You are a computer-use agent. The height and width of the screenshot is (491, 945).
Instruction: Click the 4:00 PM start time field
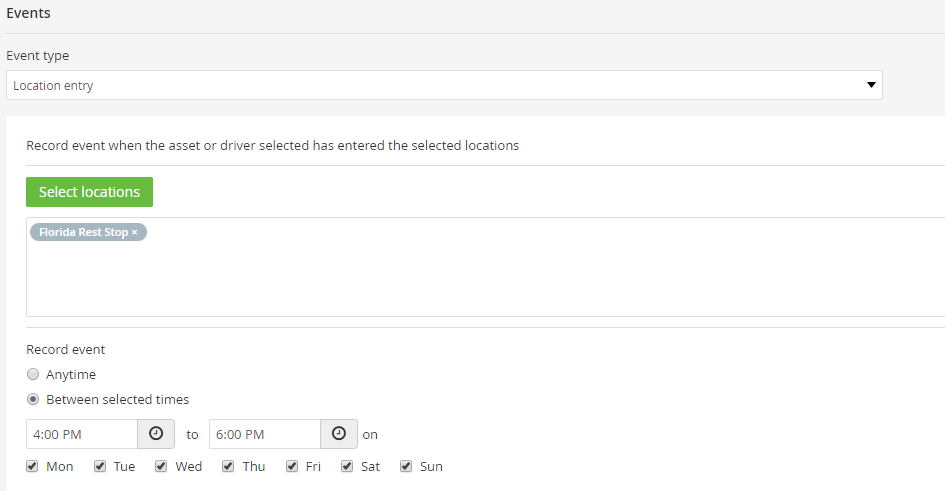pos(82,434)
